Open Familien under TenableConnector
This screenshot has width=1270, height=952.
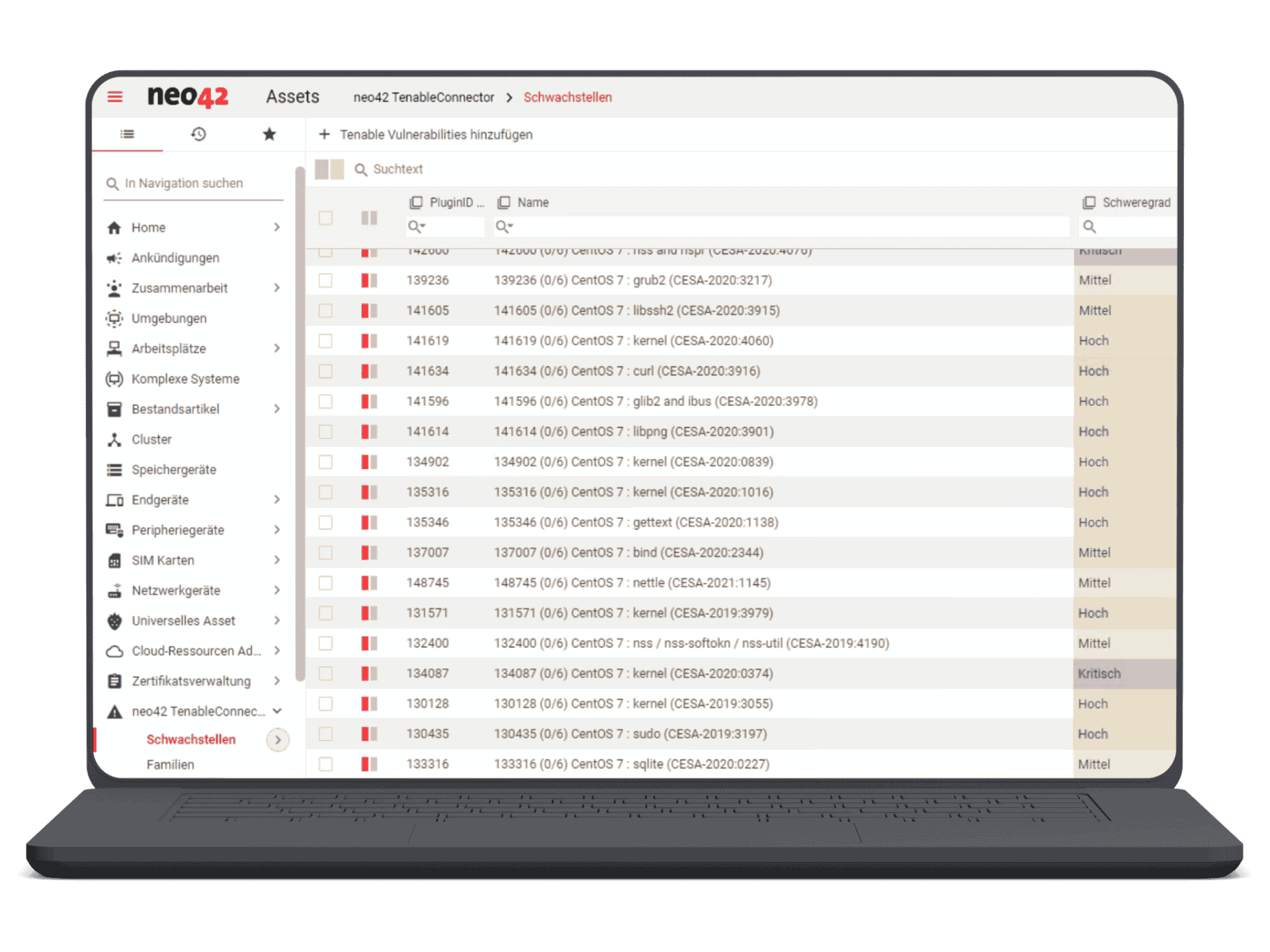pyautogui.click(x=171, y=765)
